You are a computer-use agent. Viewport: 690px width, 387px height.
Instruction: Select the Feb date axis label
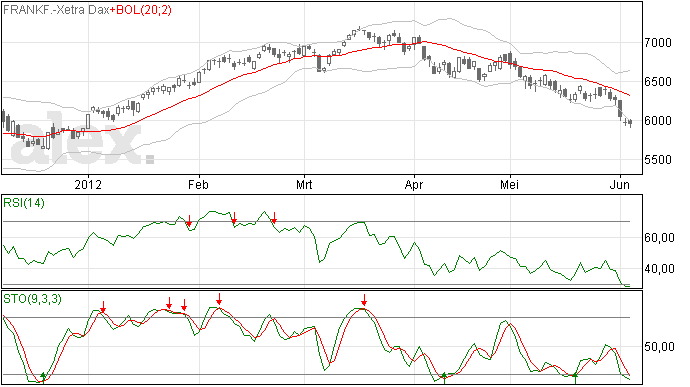pos(198,184)
